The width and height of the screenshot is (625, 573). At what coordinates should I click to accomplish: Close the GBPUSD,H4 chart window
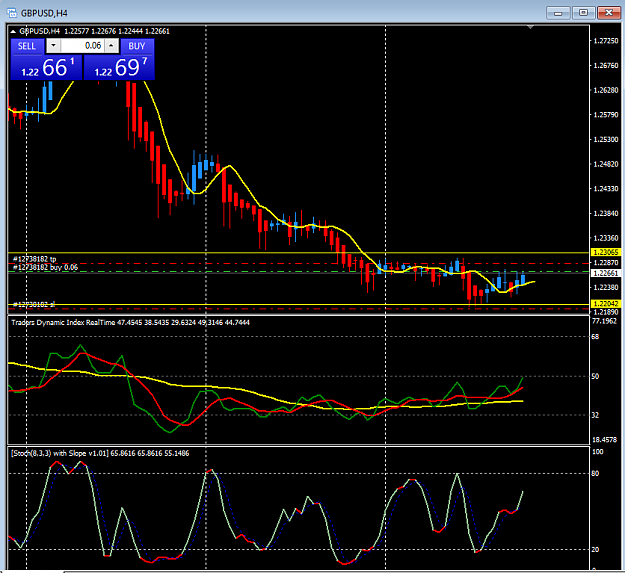click(609, 13)
